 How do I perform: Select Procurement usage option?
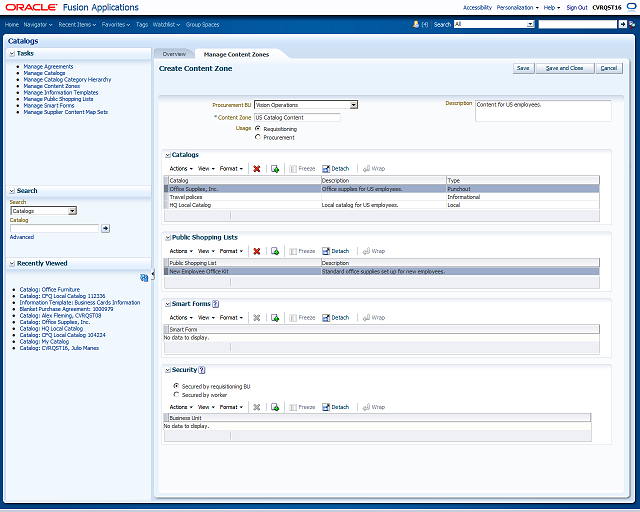pyautogui.click(x=258, y=137)
